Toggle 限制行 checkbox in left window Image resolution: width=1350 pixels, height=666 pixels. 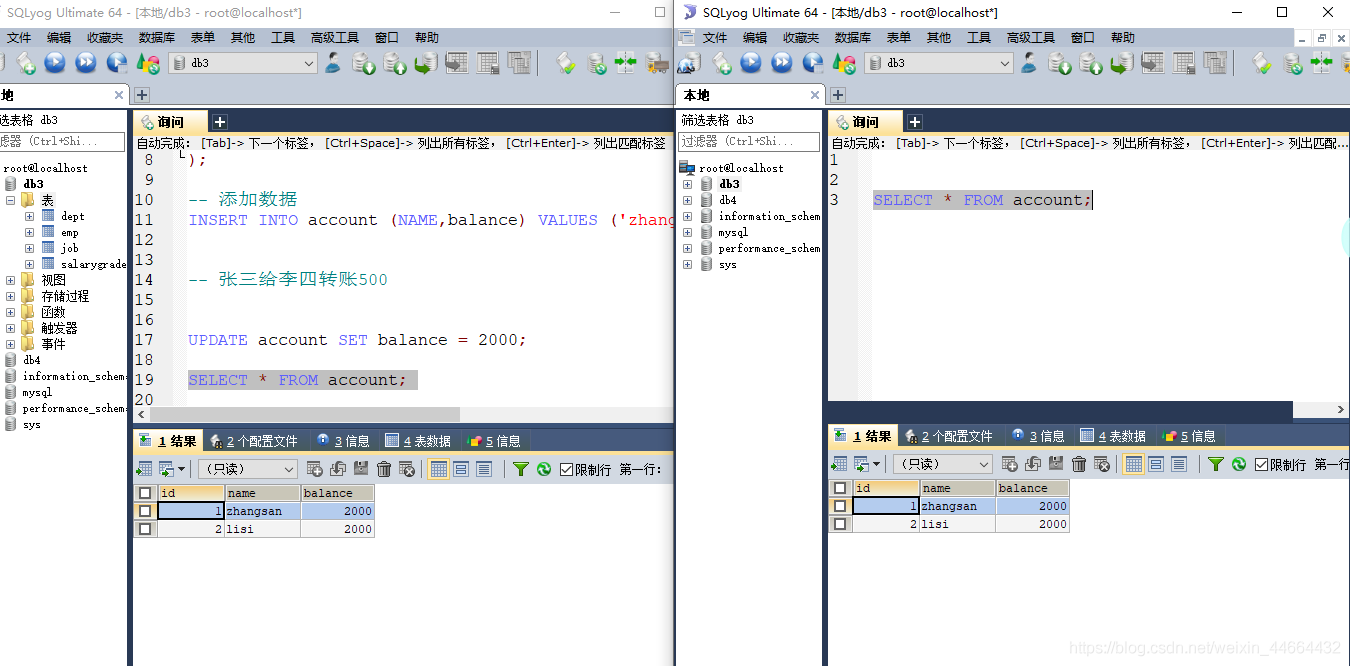click(x=567, y=469)
